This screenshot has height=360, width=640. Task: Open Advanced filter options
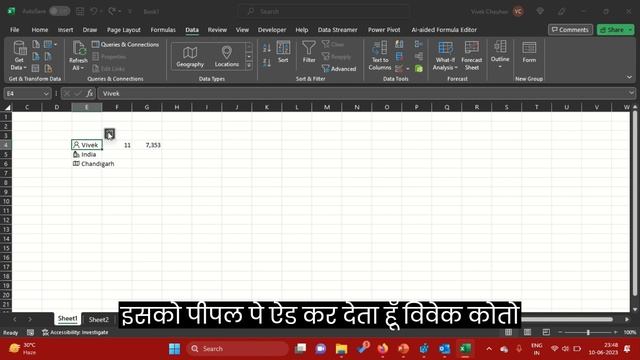tap(339, 69)
